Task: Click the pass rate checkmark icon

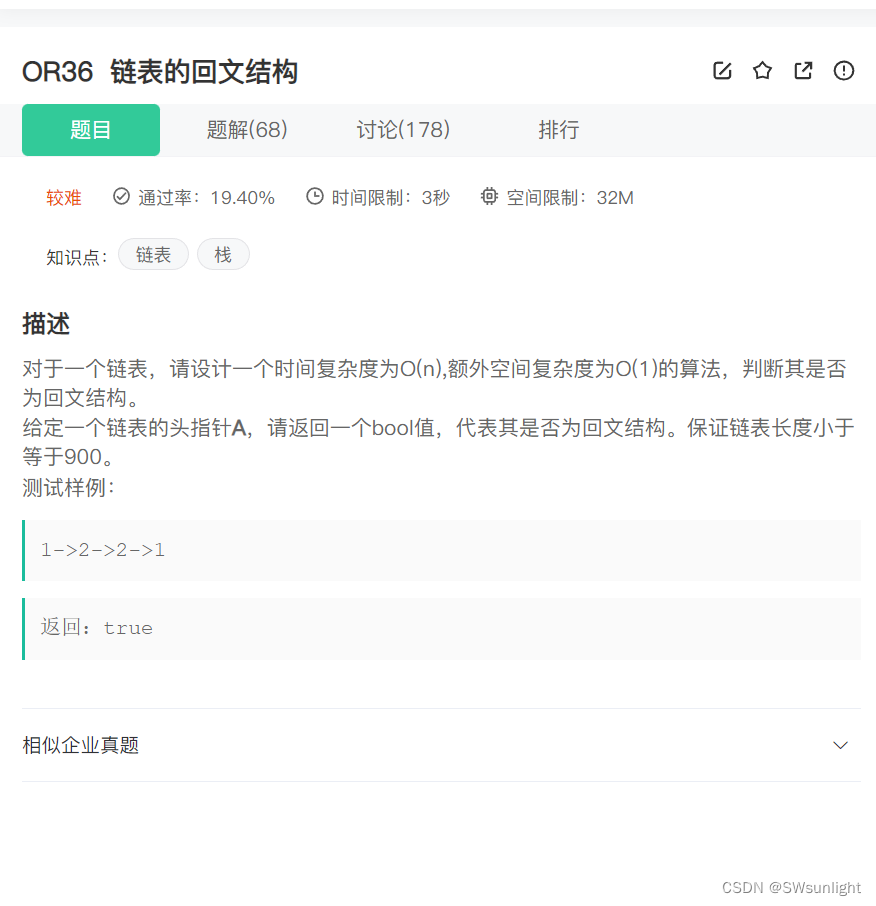Action: tap(121, 196)
